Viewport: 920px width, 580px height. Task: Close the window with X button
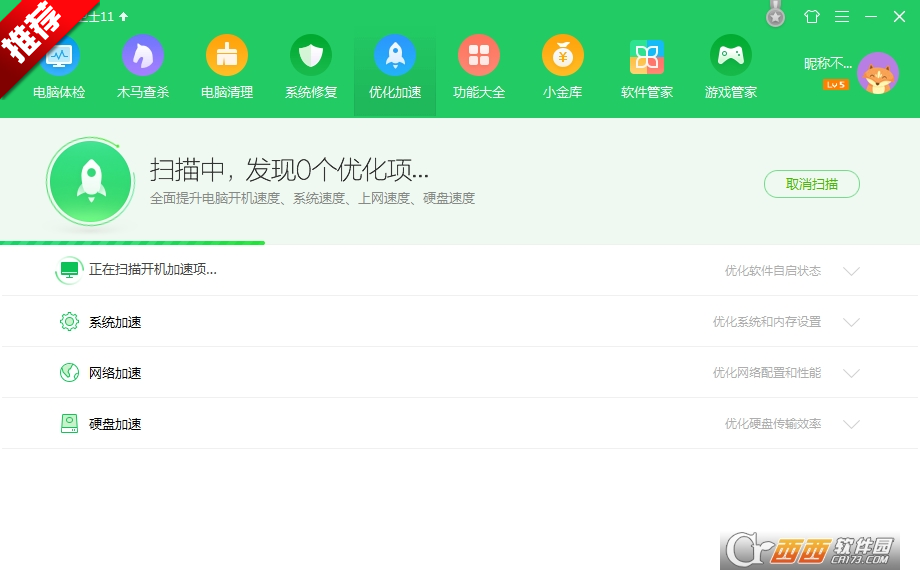[899, 16]
